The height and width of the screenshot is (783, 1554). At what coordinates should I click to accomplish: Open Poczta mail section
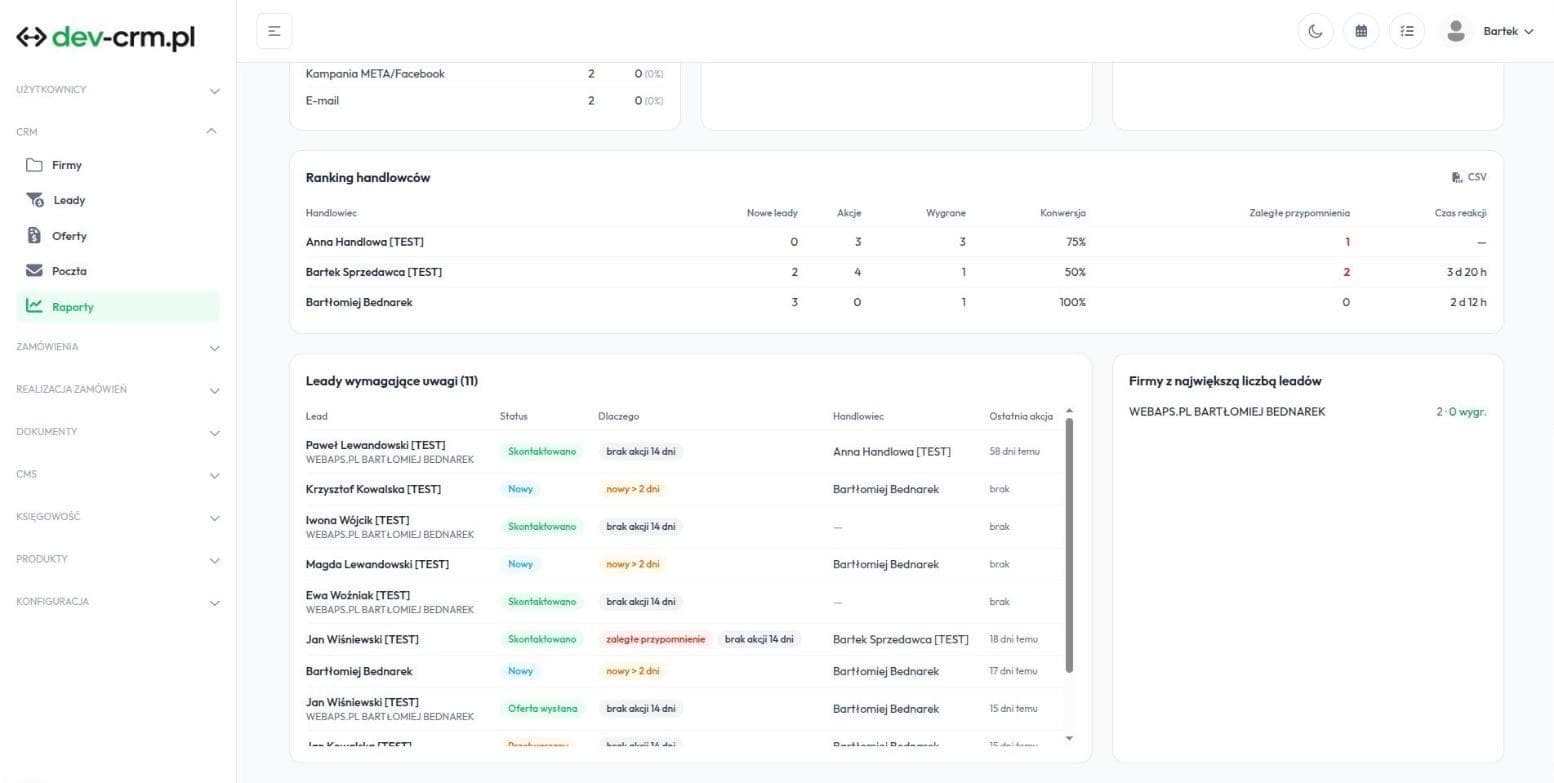tap(118, 271)
